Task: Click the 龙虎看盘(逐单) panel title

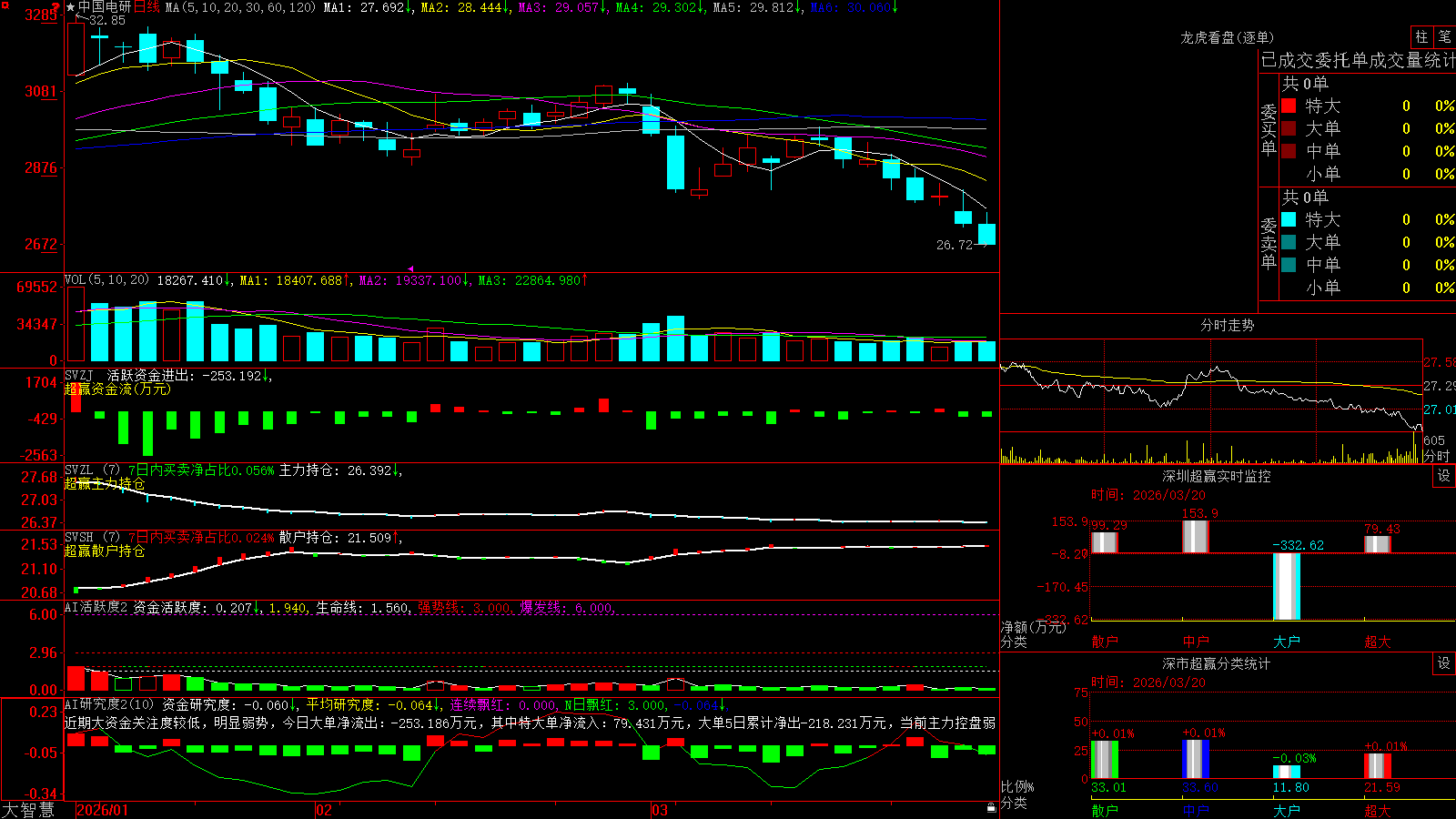Action: coord(1227,37)
